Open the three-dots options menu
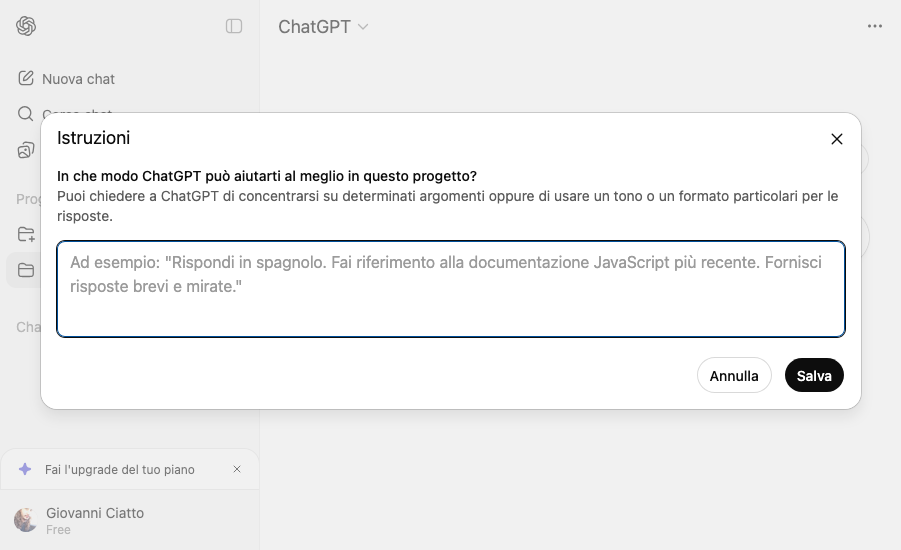901x550 pixels. (x=875, y=27)
